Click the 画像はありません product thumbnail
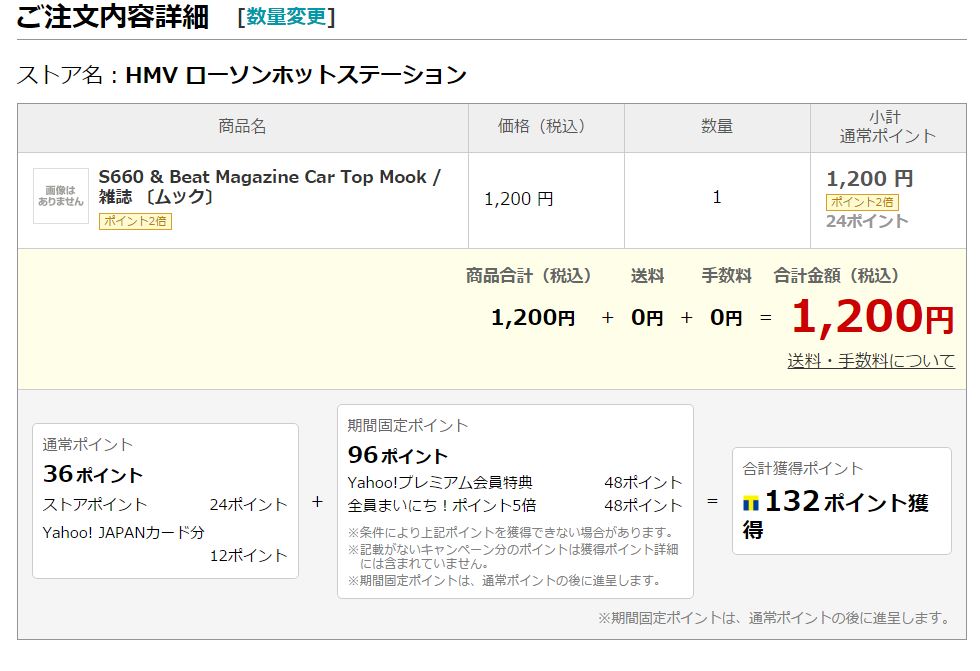This screenshot has width=980, height=671. click(61, 196)
